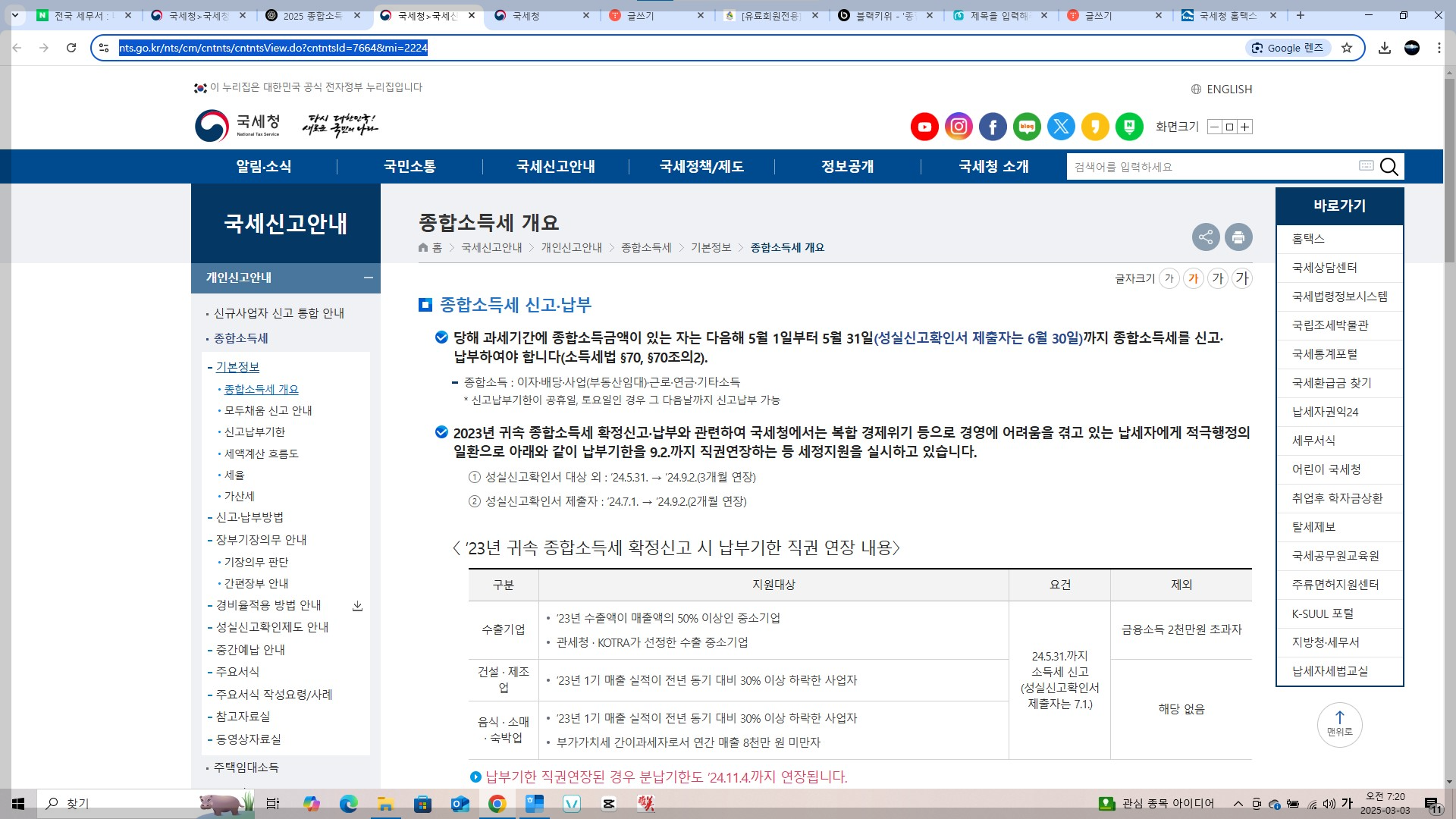The height and width of the screenshot is (819, 1456).
Task: Click download icon next to 경비율적용 방법 안내
Action: point(357,606)
